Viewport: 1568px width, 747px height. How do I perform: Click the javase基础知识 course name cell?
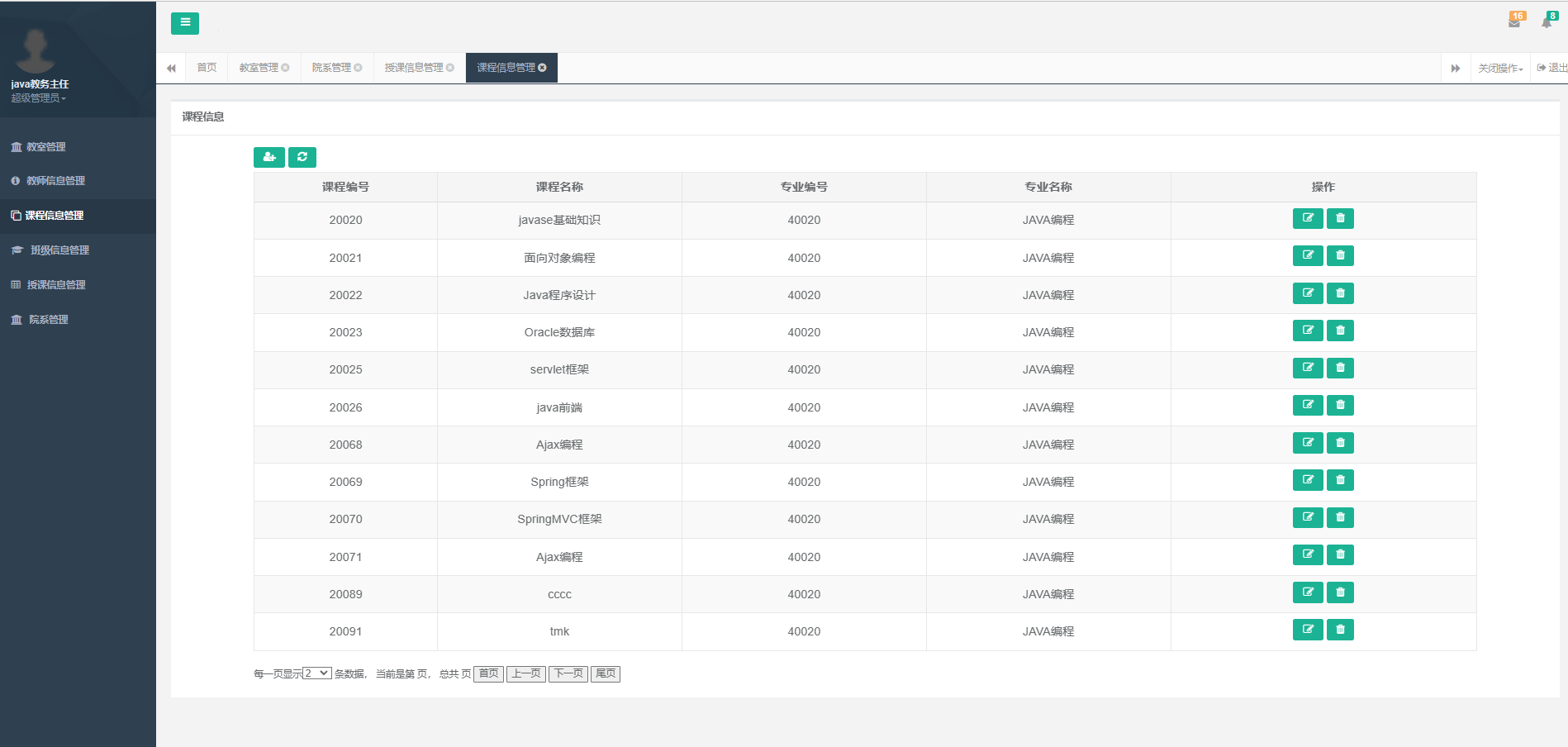click(x=559, y=221)
